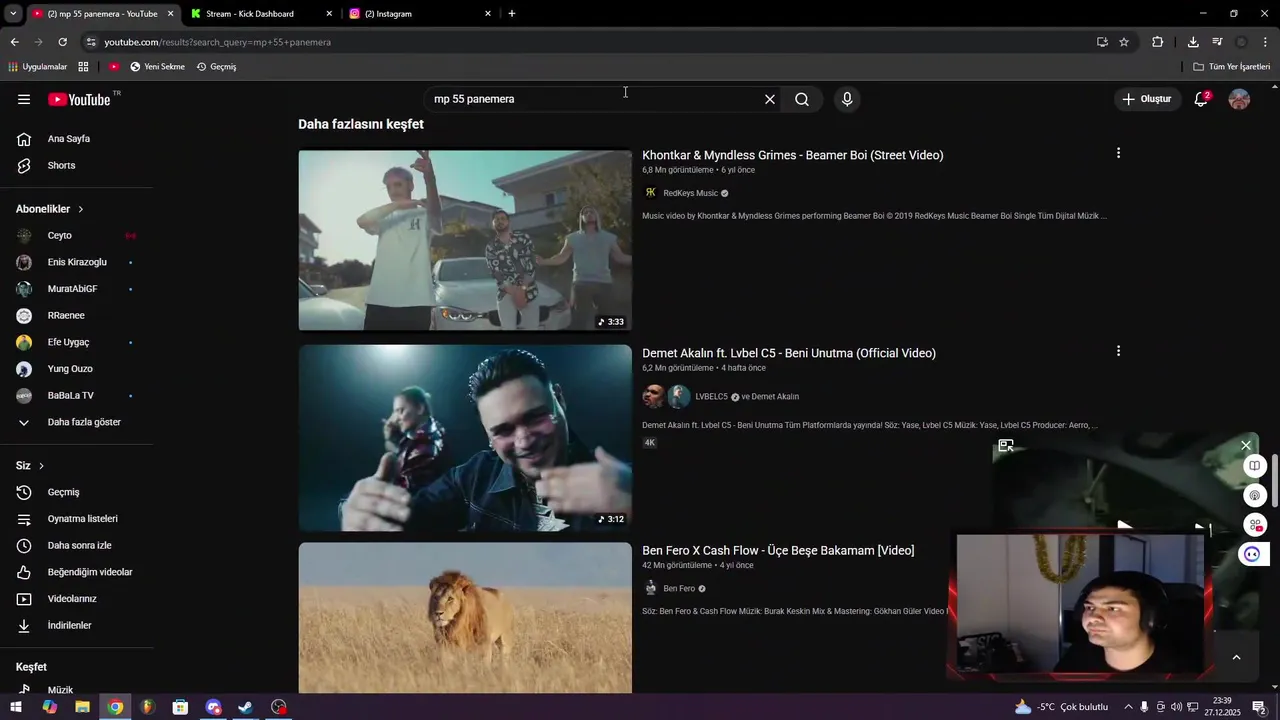Reload the current page
The width and height of the screenshot is (1280, 720).
pyautogui.click(x=62, y=42)
